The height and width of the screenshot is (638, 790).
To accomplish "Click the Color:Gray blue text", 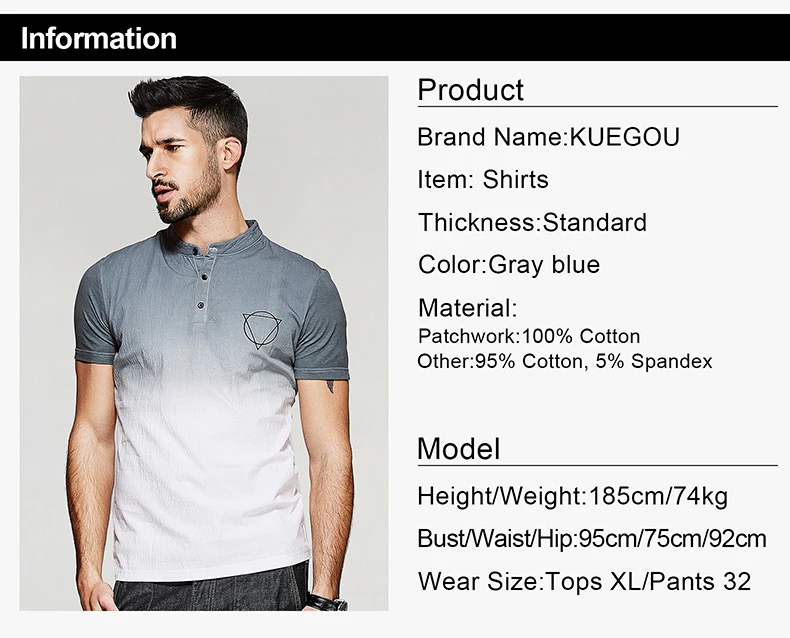I will [x=509, y=265].
